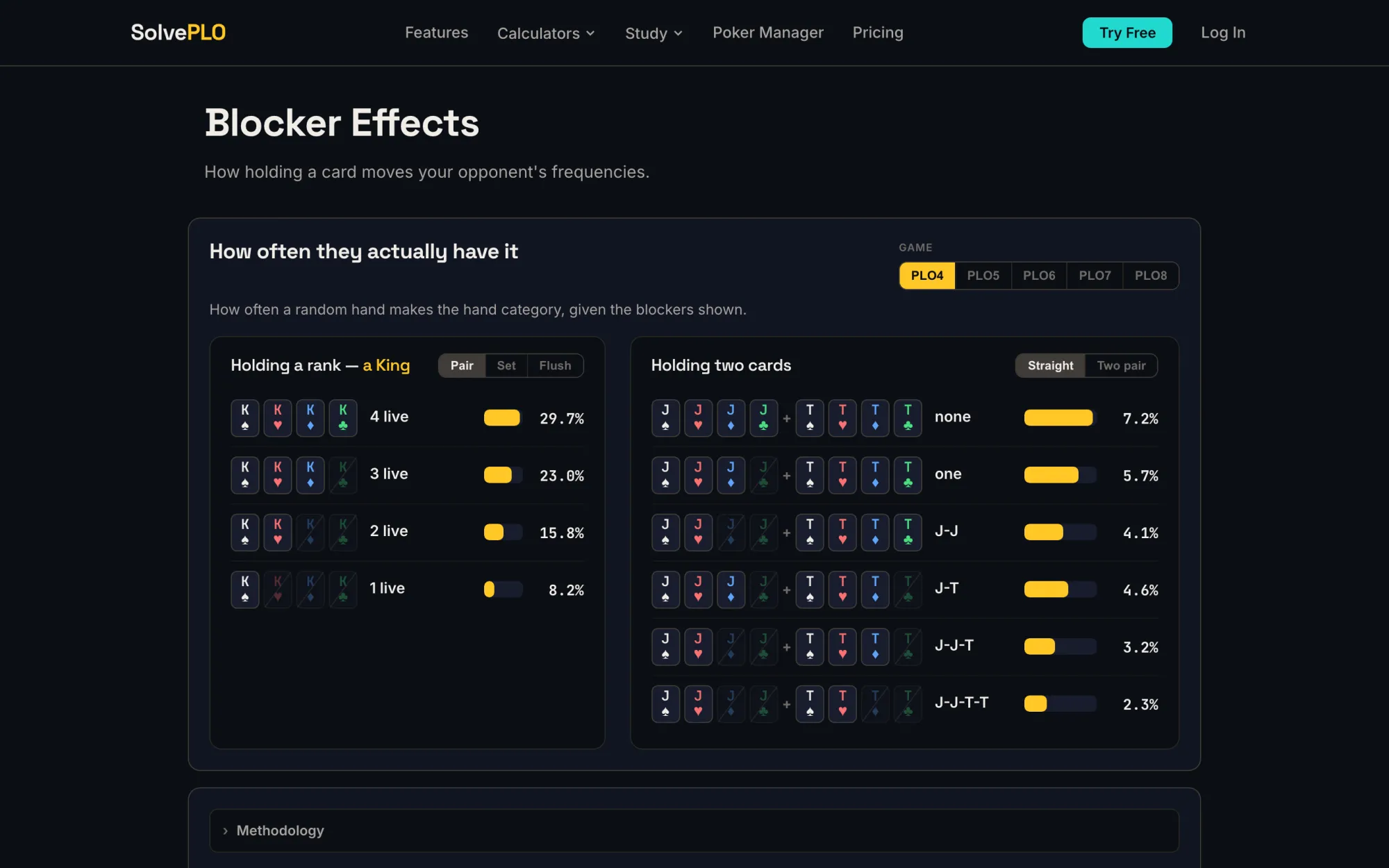Click the 5.7% value in the one row
This screenshot has width=1389, height=868.
pos(1140,476)
